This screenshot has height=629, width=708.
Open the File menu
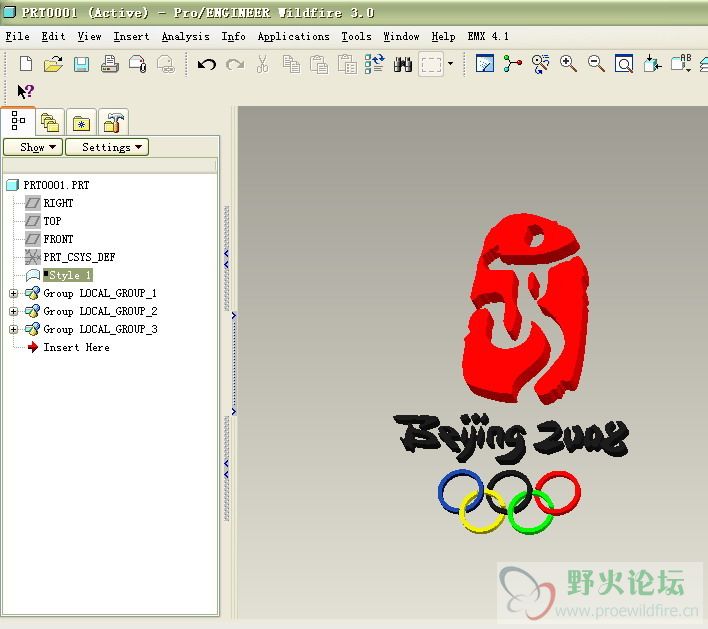(x=18, y=37)
